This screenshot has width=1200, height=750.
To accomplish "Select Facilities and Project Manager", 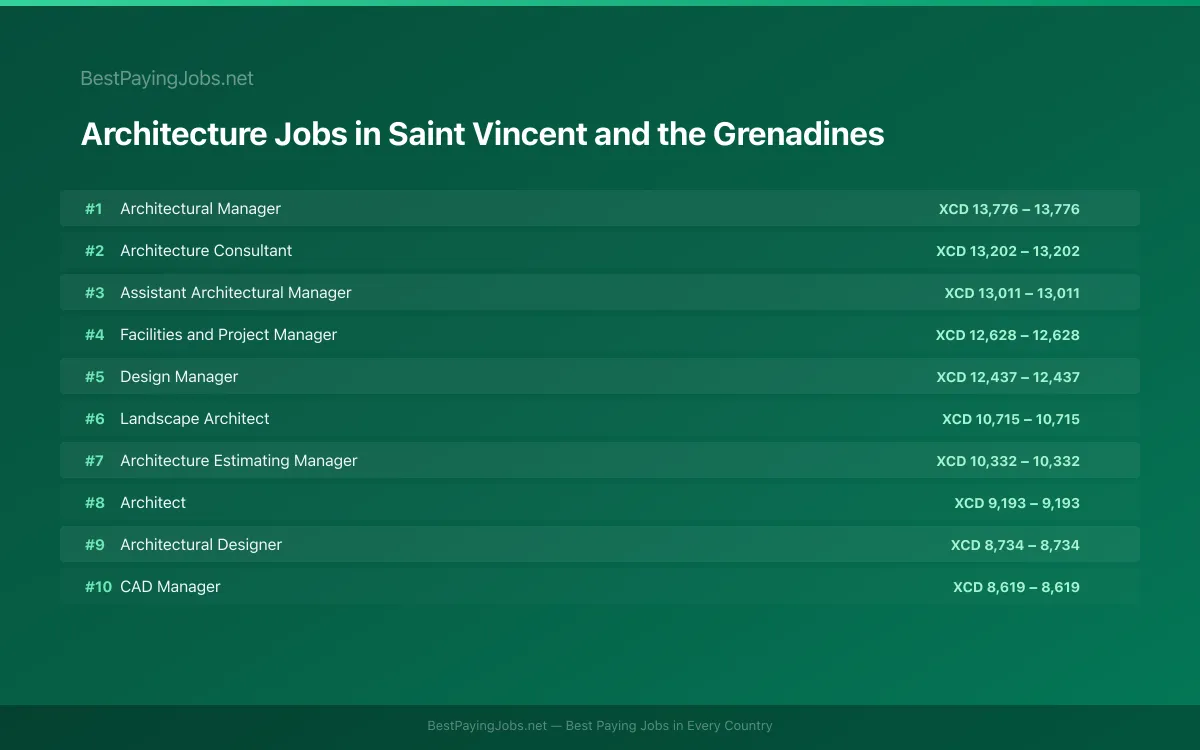I will (228, 334).
